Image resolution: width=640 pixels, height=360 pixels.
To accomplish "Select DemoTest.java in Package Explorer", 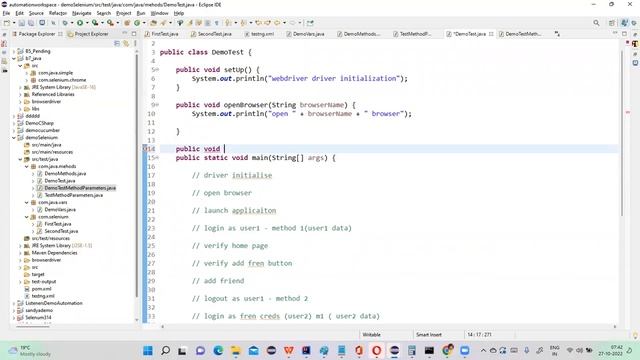I will tap(60, 181).
